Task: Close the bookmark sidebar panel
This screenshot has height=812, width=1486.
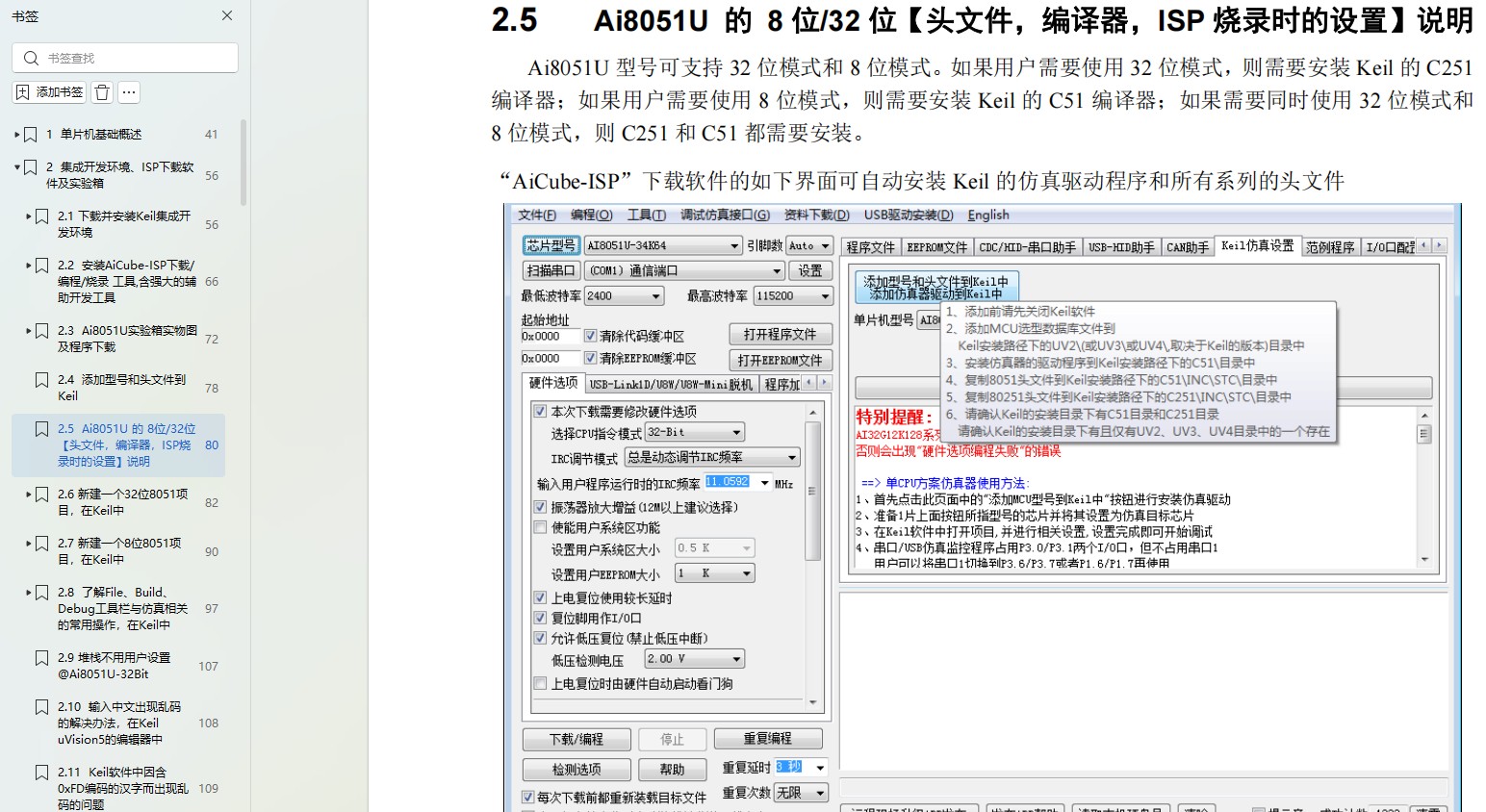Action: (227, 15)
